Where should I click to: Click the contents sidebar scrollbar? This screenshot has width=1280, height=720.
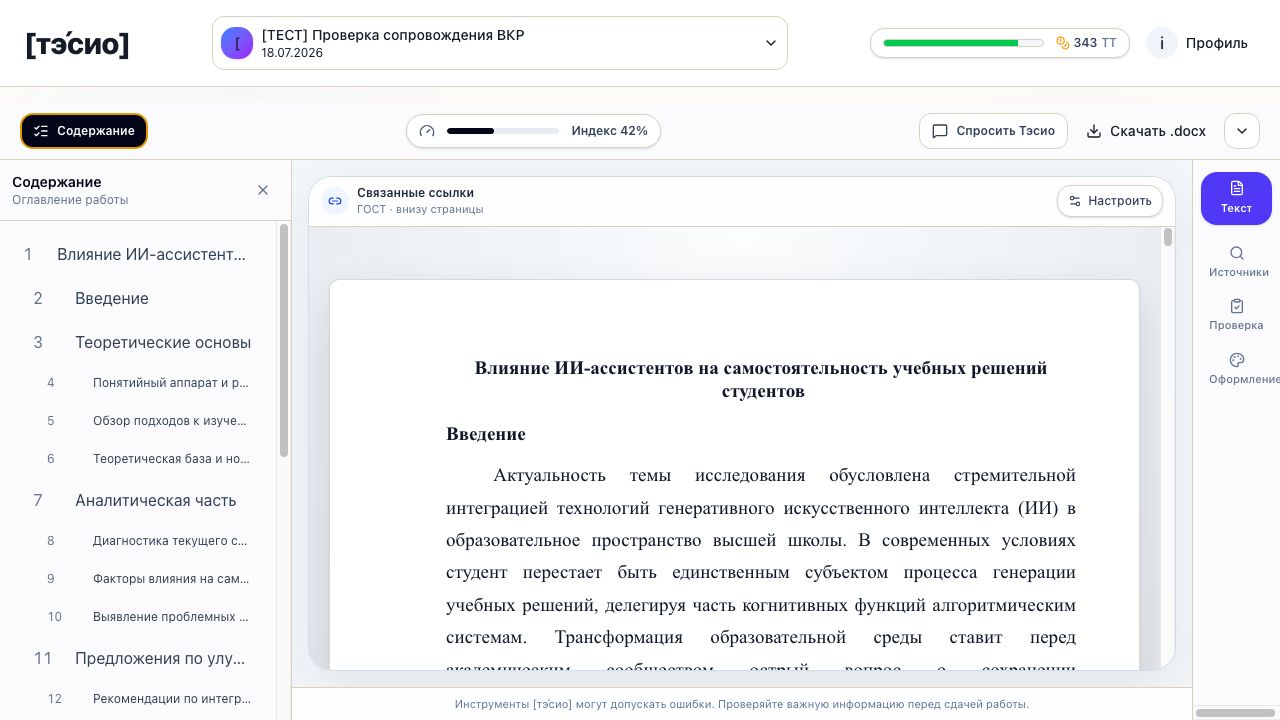pyautogui.click(x=284, y=340)
